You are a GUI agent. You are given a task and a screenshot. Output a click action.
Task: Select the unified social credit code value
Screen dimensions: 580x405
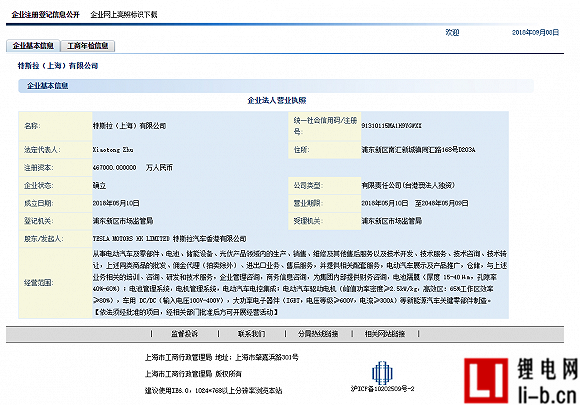[391, 126]
